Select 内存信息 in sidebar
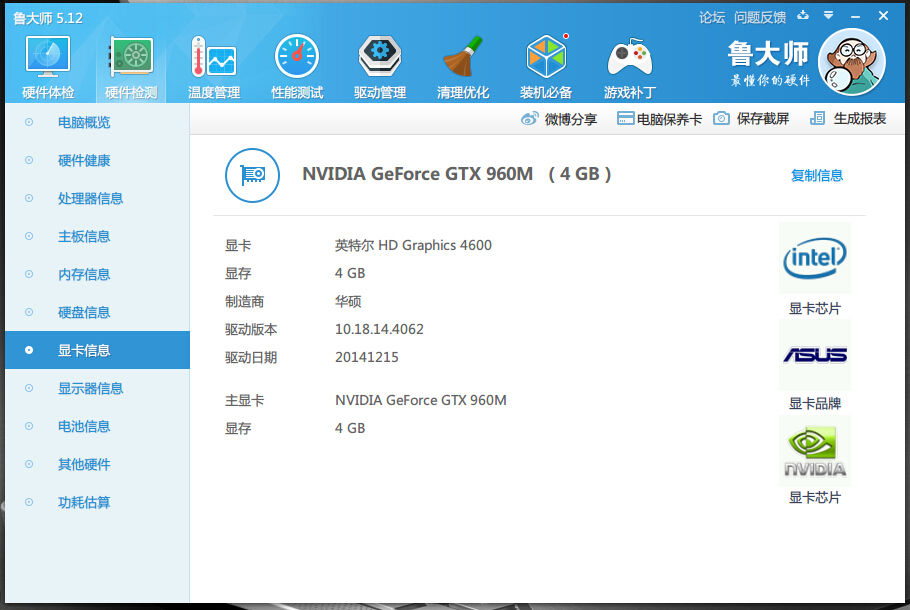910x610 pixels. pyautogui.click(x=98, y=275)
